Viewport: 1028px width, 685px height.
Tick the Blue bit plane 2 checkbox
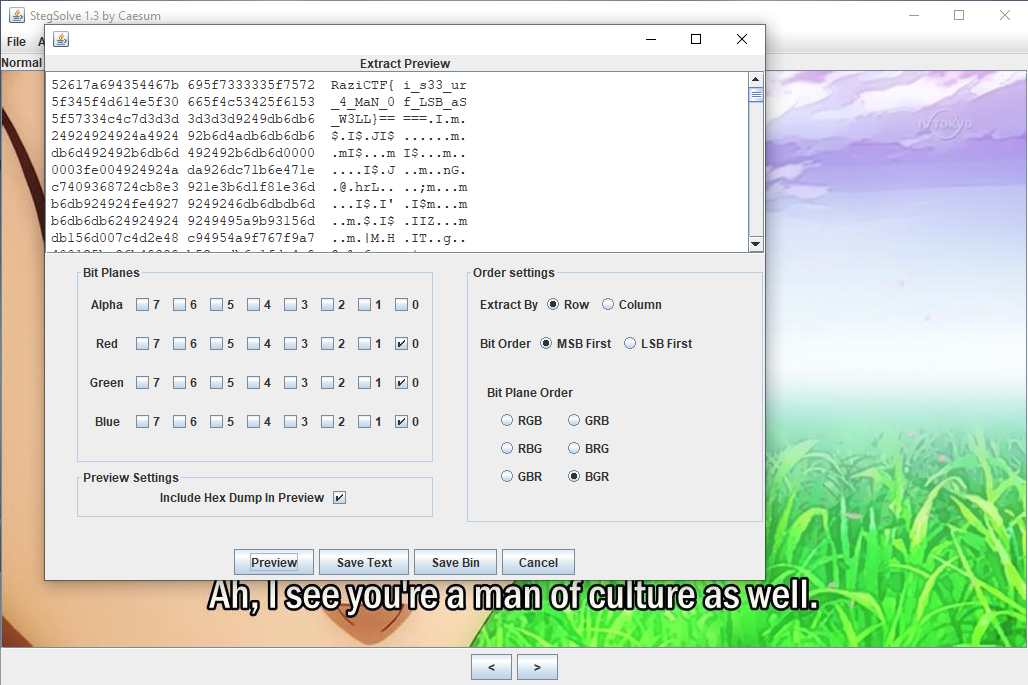tap(327, 421)
